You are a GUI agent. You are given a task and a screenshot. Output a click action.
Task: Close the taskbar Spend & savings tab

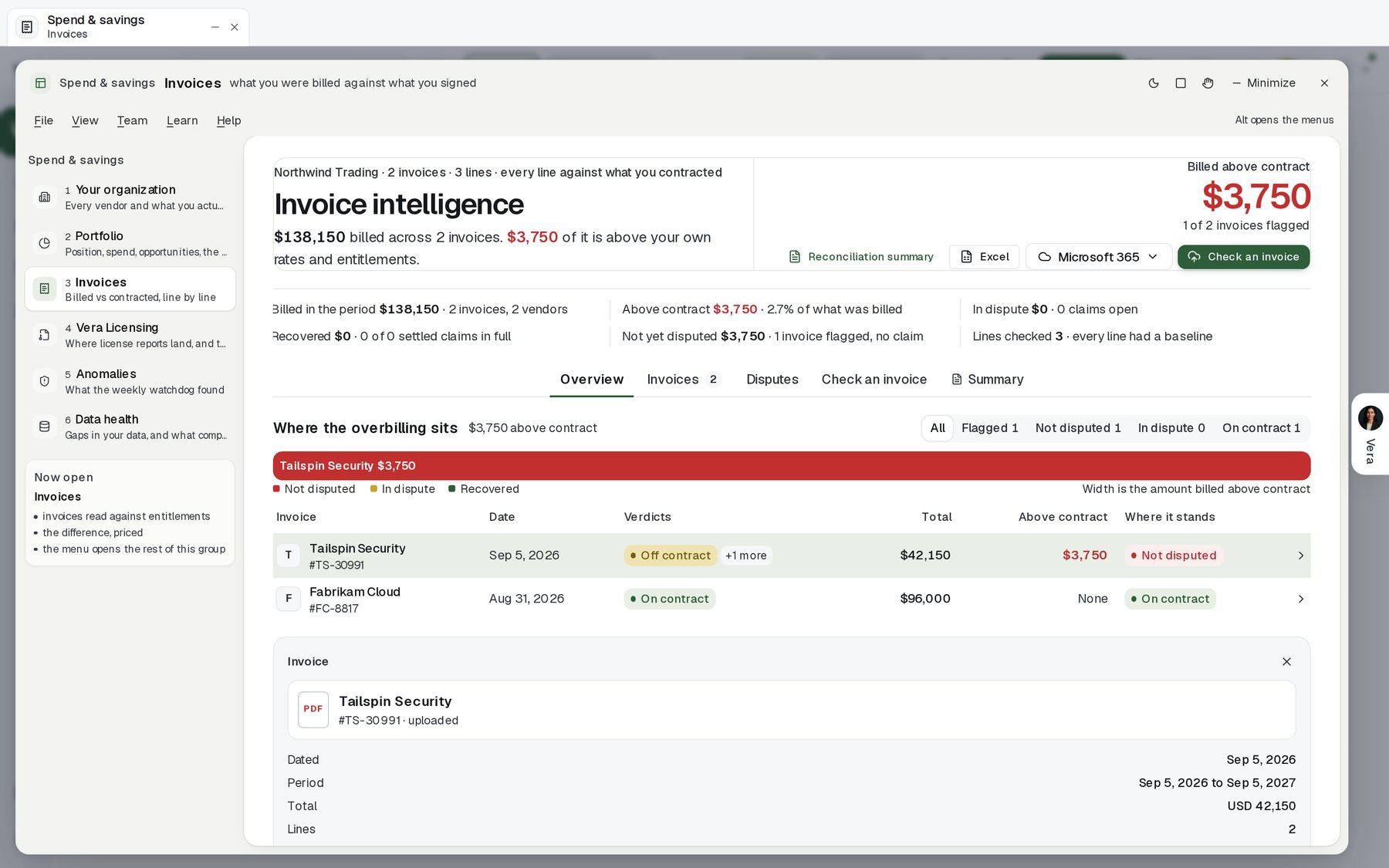pyautogui.click(x=235, y=27)
